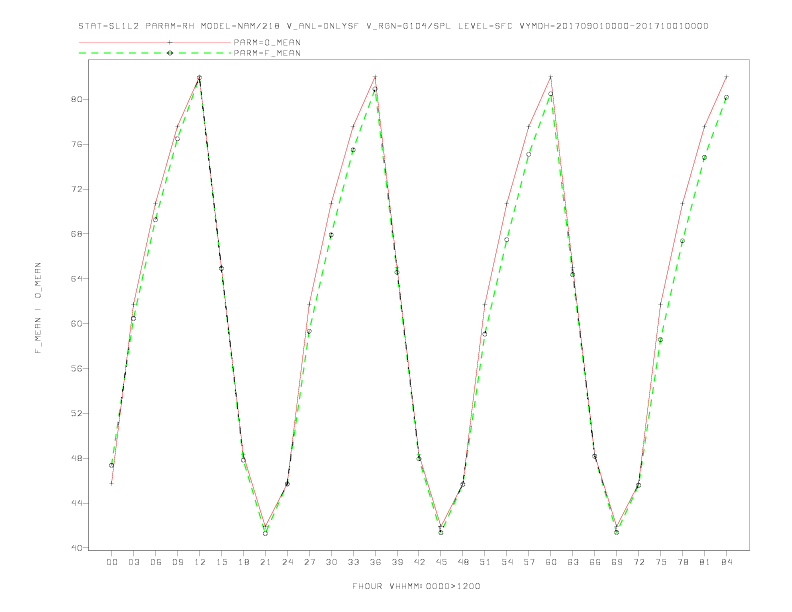The image size is (792, 612).
Task: Click the y-axis title F_MEAN | O_MEAN
Action: [38, 308]
